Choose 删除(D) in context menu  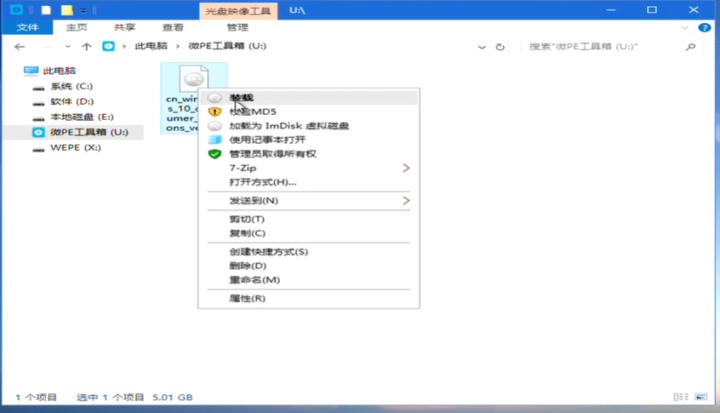pos(309,266)
